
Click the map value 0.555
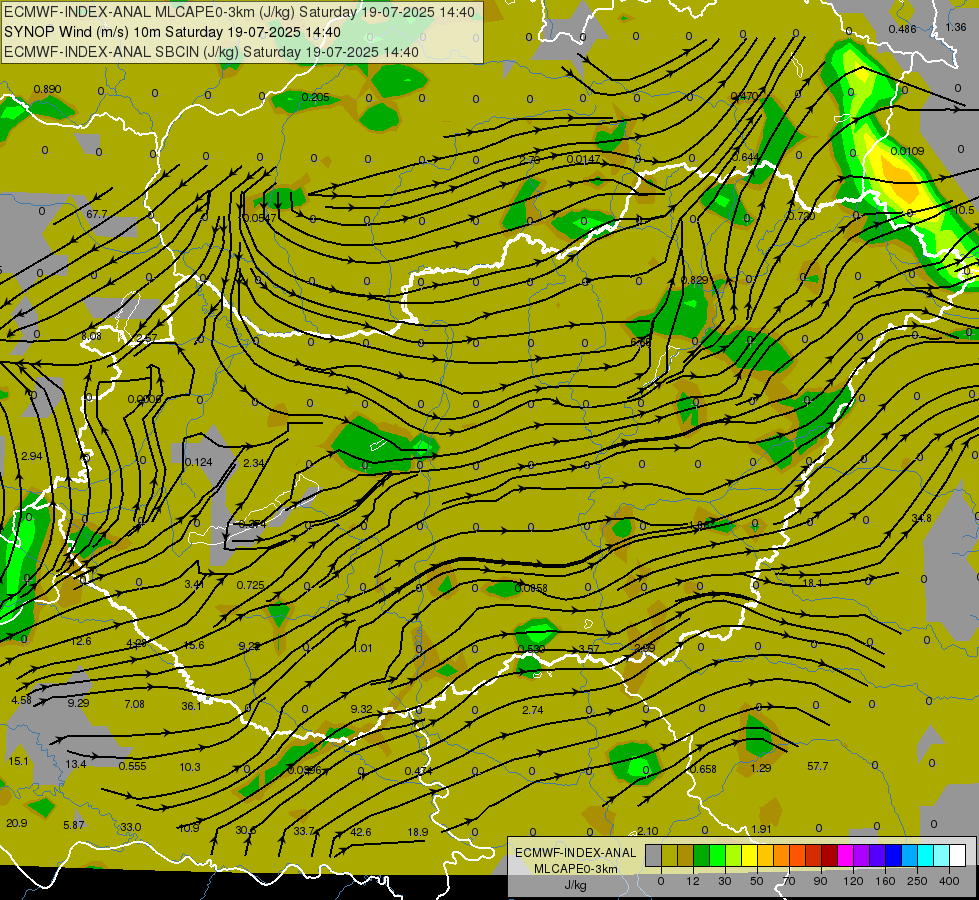pyautogui.click(x=132, y=766)
